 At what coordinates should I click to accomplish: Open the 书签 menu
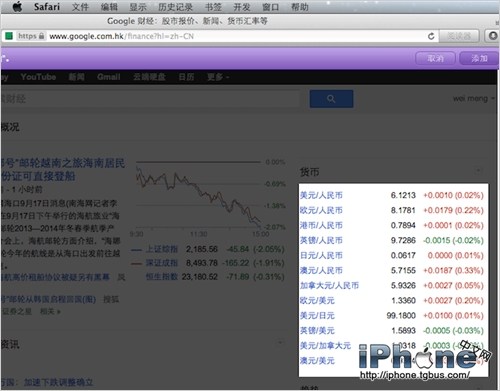coord(213,7)
